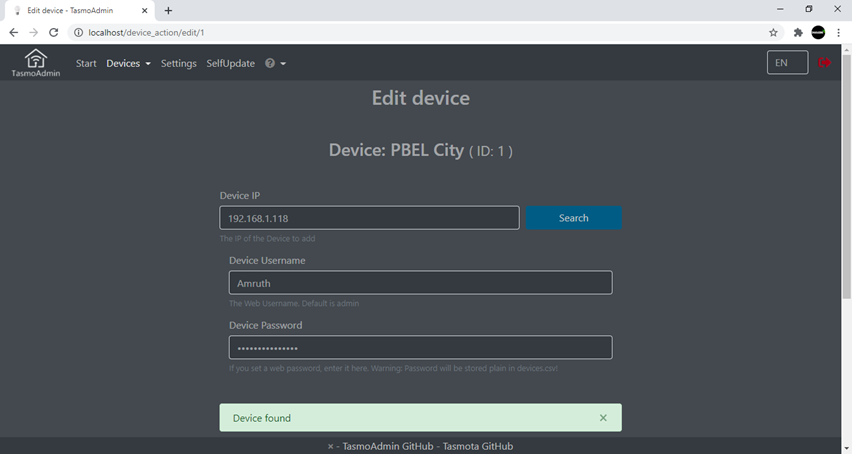Close the Edit device tab
The image size is (852, 454).
pyautogui.click(x=145, y=10)
